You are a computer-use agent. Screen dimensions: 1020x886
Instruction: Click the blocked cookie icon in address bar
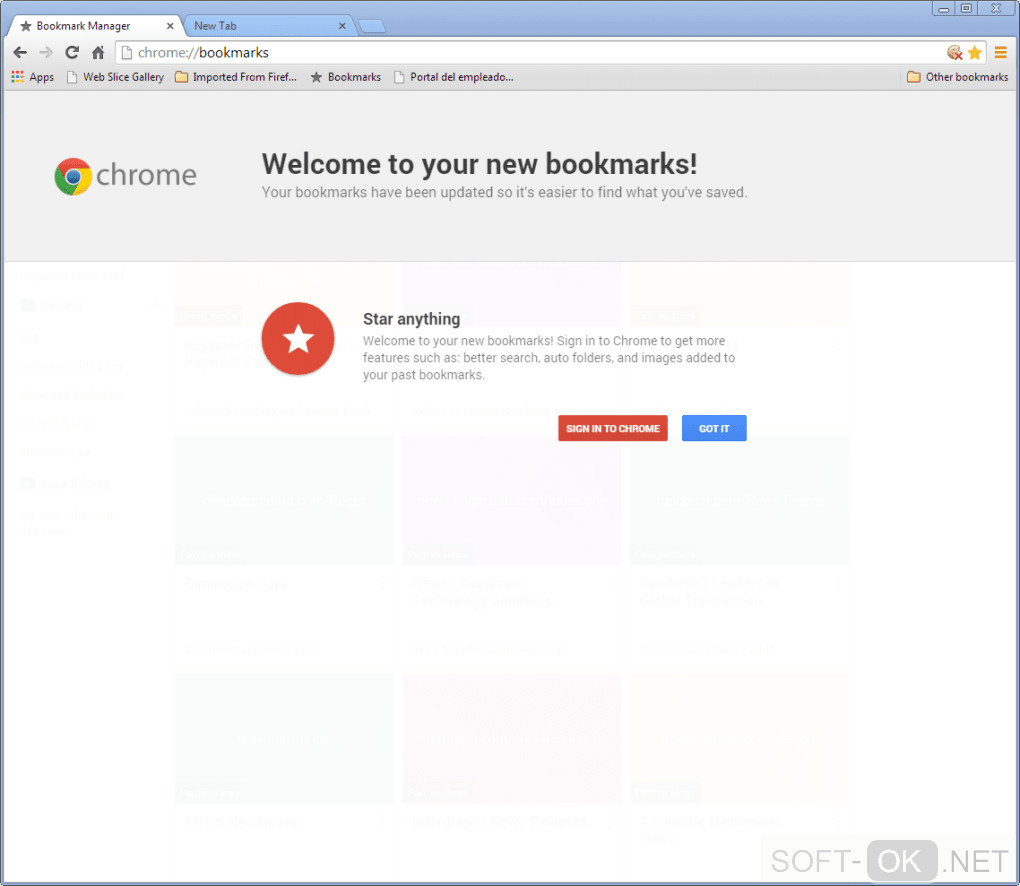(954, 53)
